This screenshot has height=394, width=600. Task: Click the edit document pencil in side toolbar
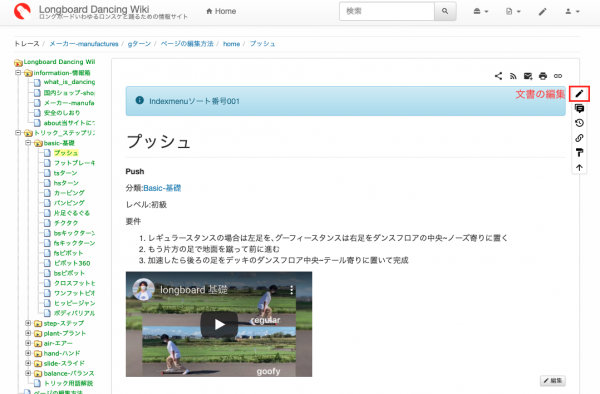[579, 94]
